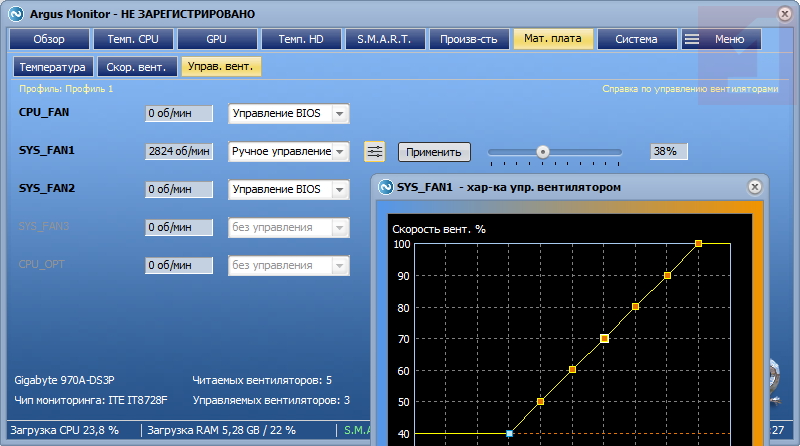Image resolution: width=800 pixels, height=446 pixels.
Task: Open SYS_FAN1 fan curve settings icon
Action: point(374,152)
